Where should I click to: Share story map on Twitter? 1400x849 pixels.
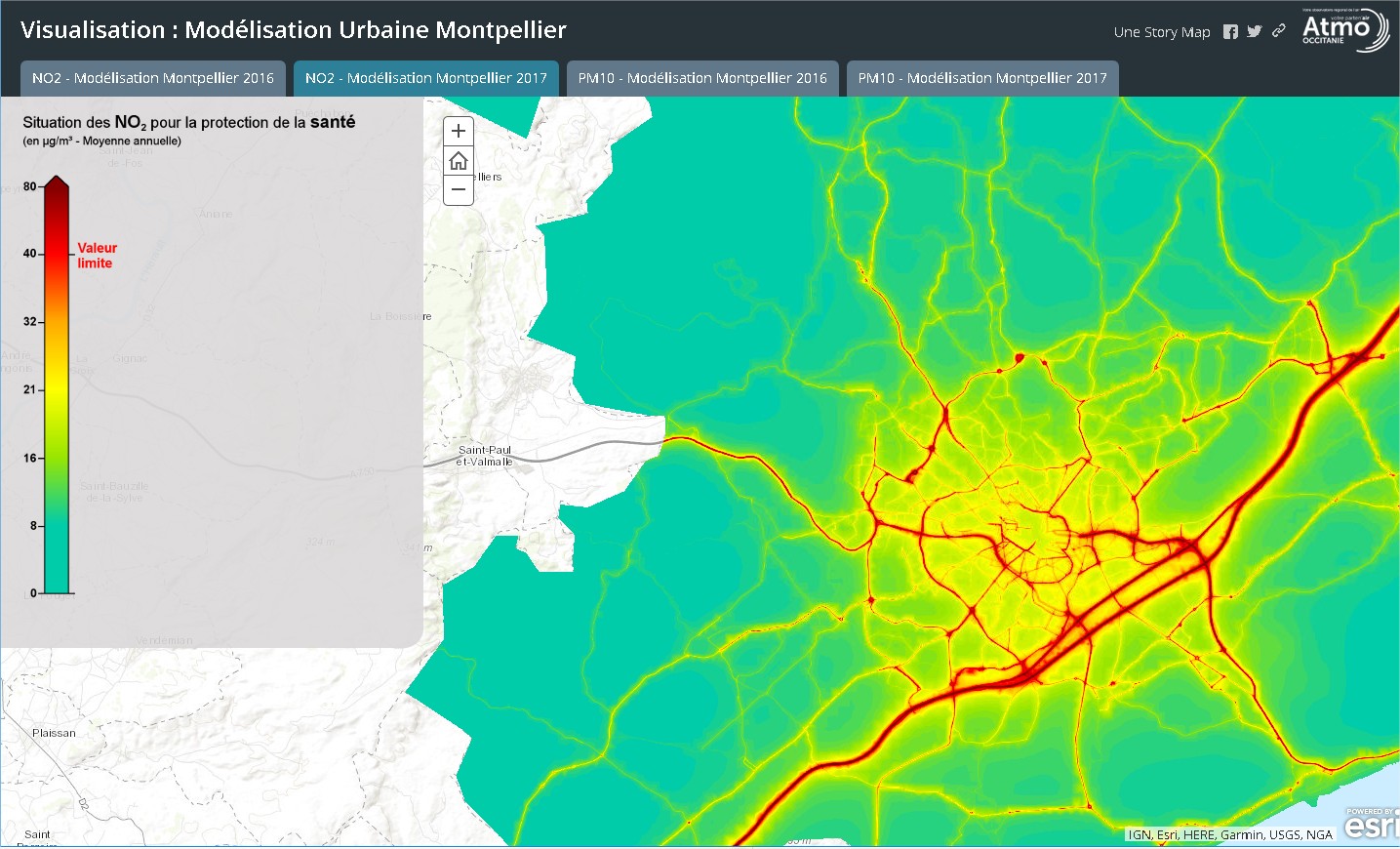click(1255, 31)
